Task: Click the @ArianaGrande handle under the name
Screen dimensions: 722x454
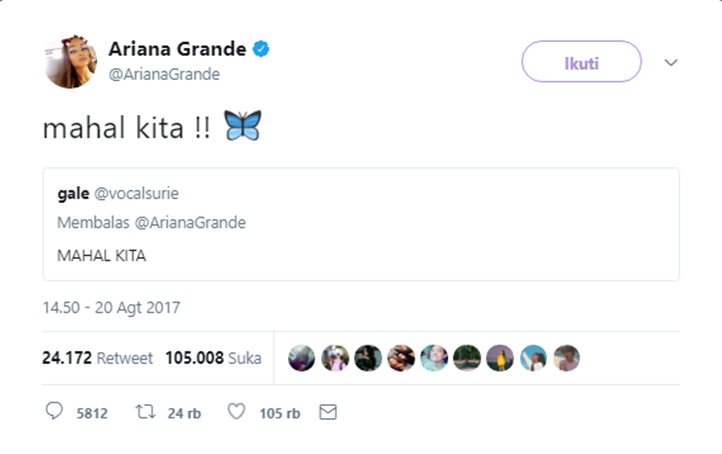Action: click(x=163, y=74)
